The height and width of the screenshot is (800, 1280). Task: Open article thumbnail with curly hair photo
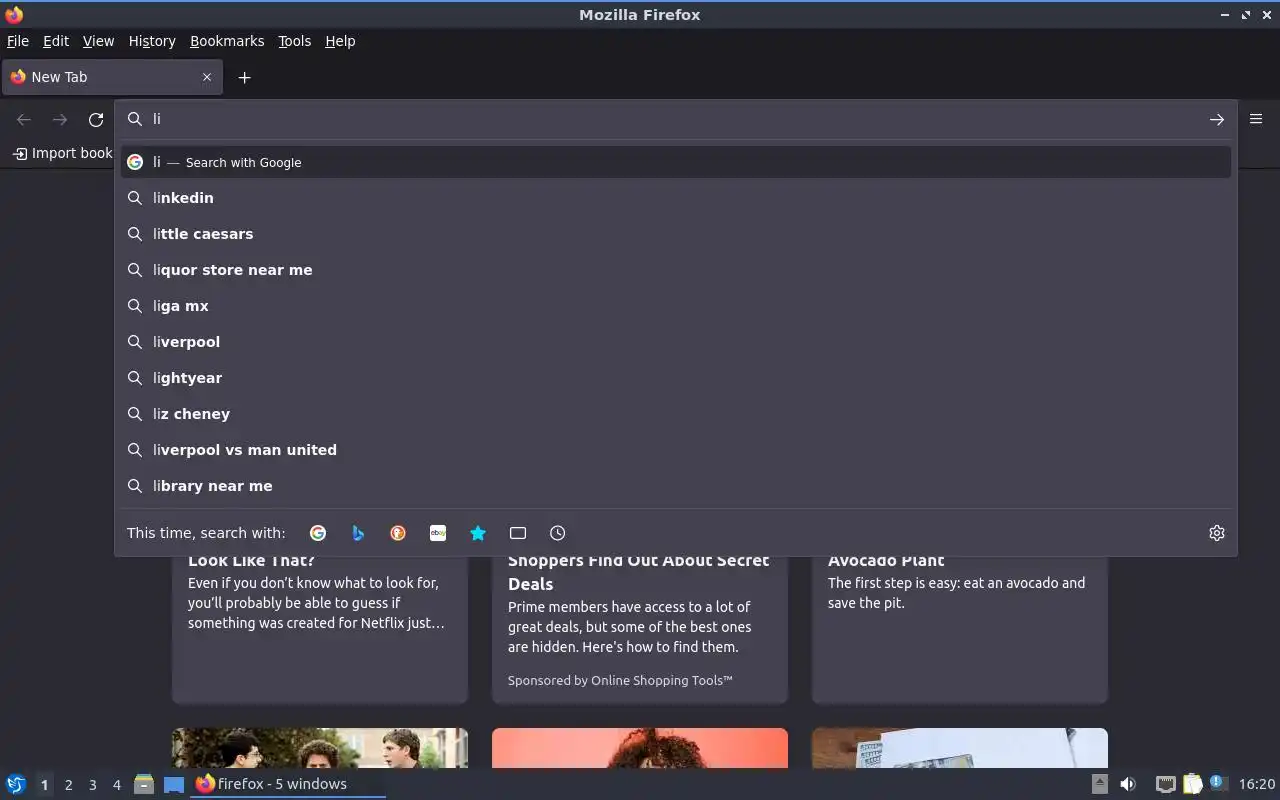coord(640,748)
